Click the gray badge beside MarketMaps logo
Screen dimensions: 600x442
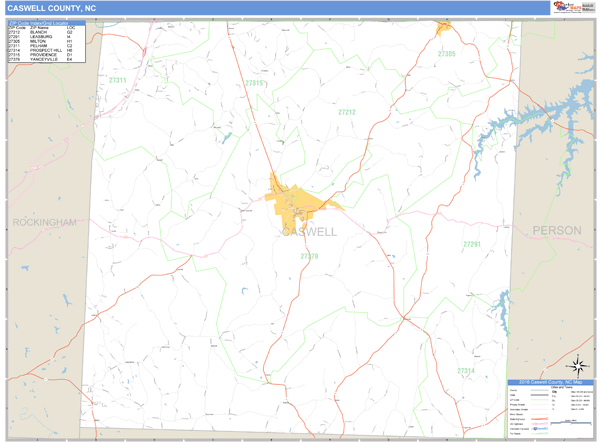point(587,8)
